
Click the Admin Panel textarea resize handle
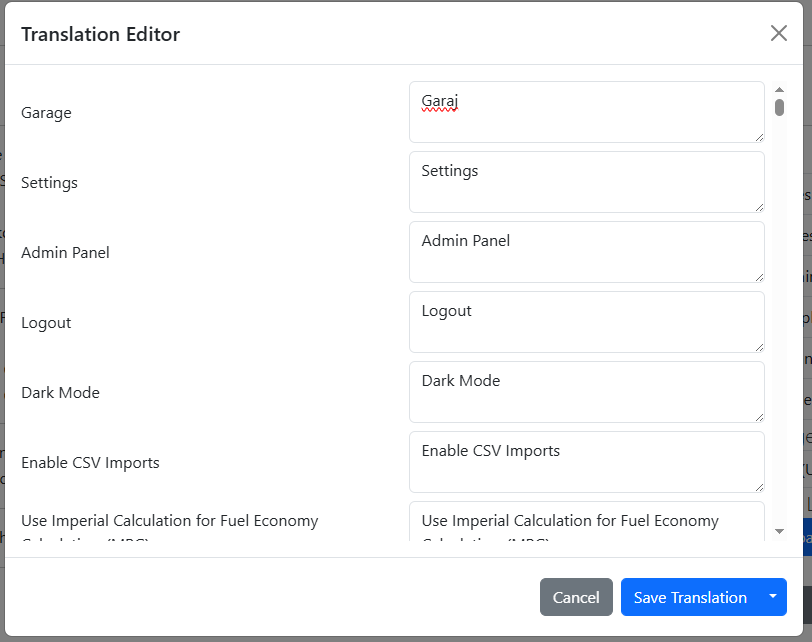point(759,277)
